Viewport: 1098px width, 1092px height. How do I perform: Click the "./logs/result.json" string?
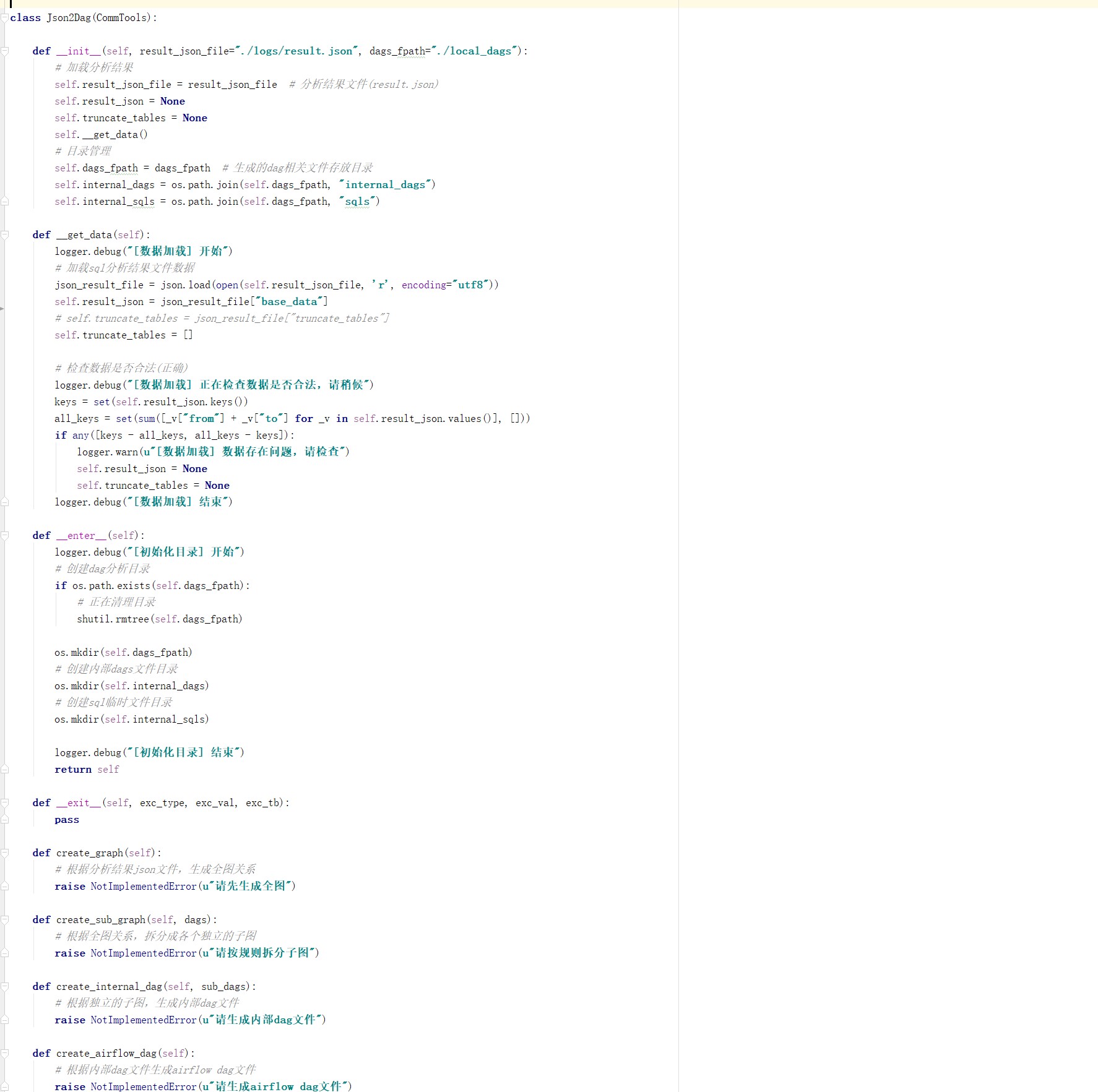(x=297, y=51)
